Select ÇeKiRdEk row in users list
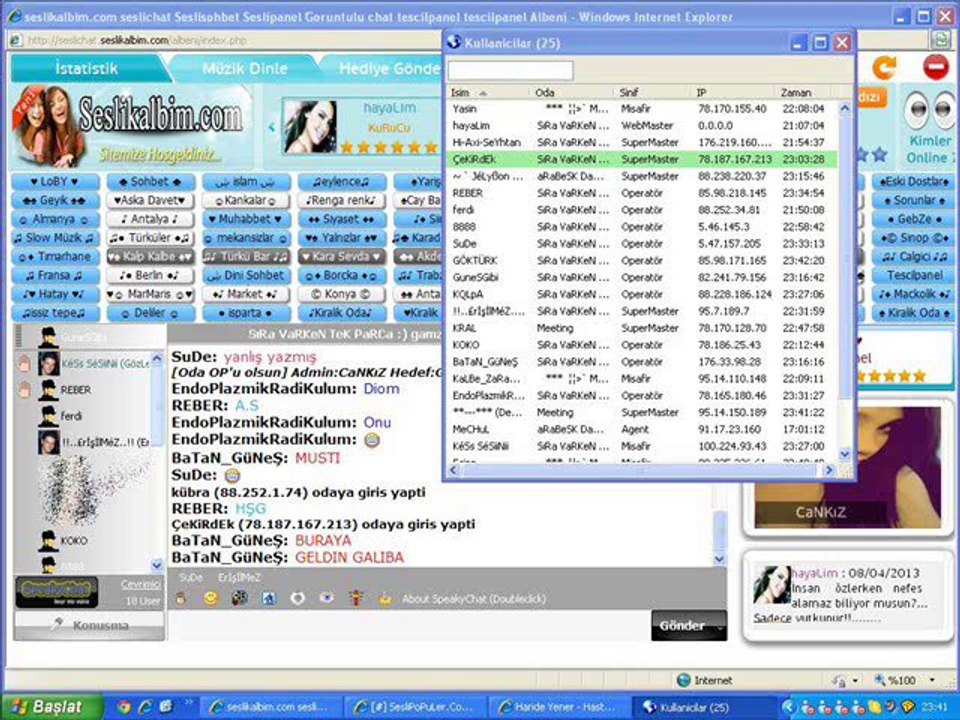 [x=642, y=159]
